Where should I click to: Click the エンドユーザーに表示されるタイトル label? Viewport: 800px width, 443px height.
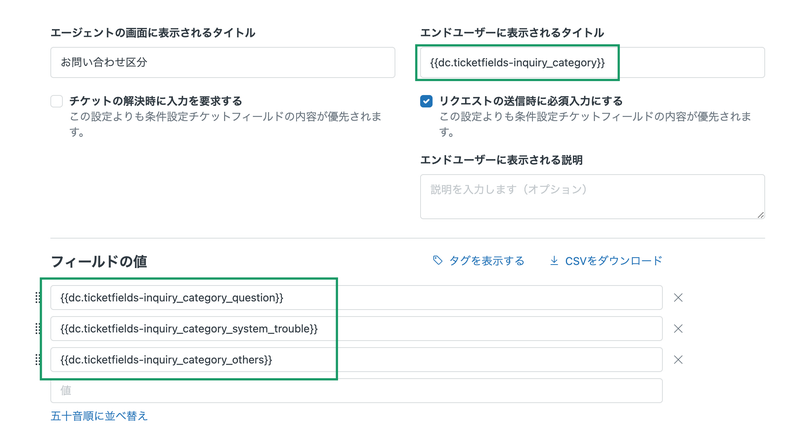tap(512, 33)
